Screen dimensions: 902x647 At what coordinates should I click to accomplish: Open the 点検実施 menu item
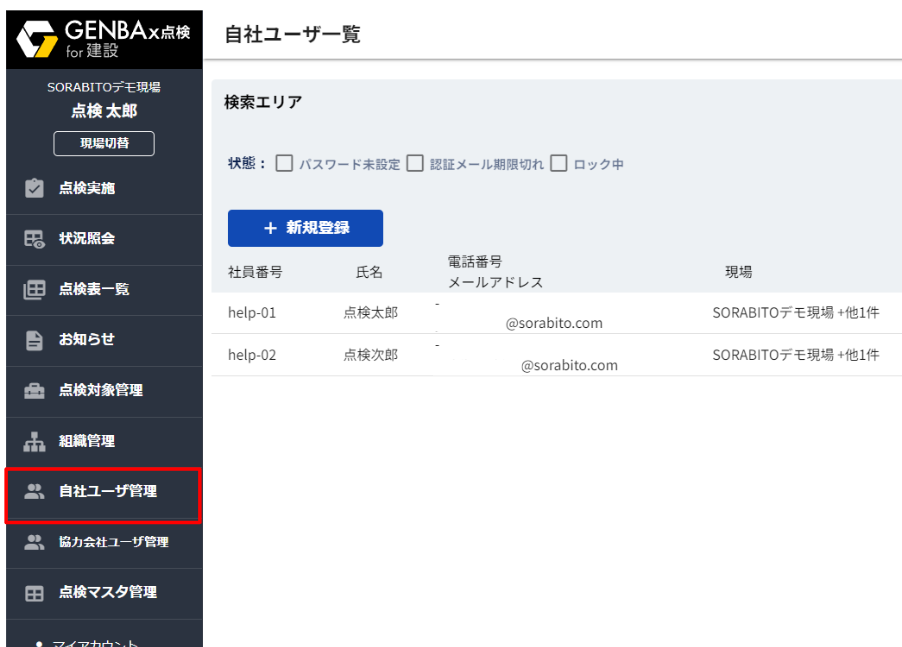point(87,188)
